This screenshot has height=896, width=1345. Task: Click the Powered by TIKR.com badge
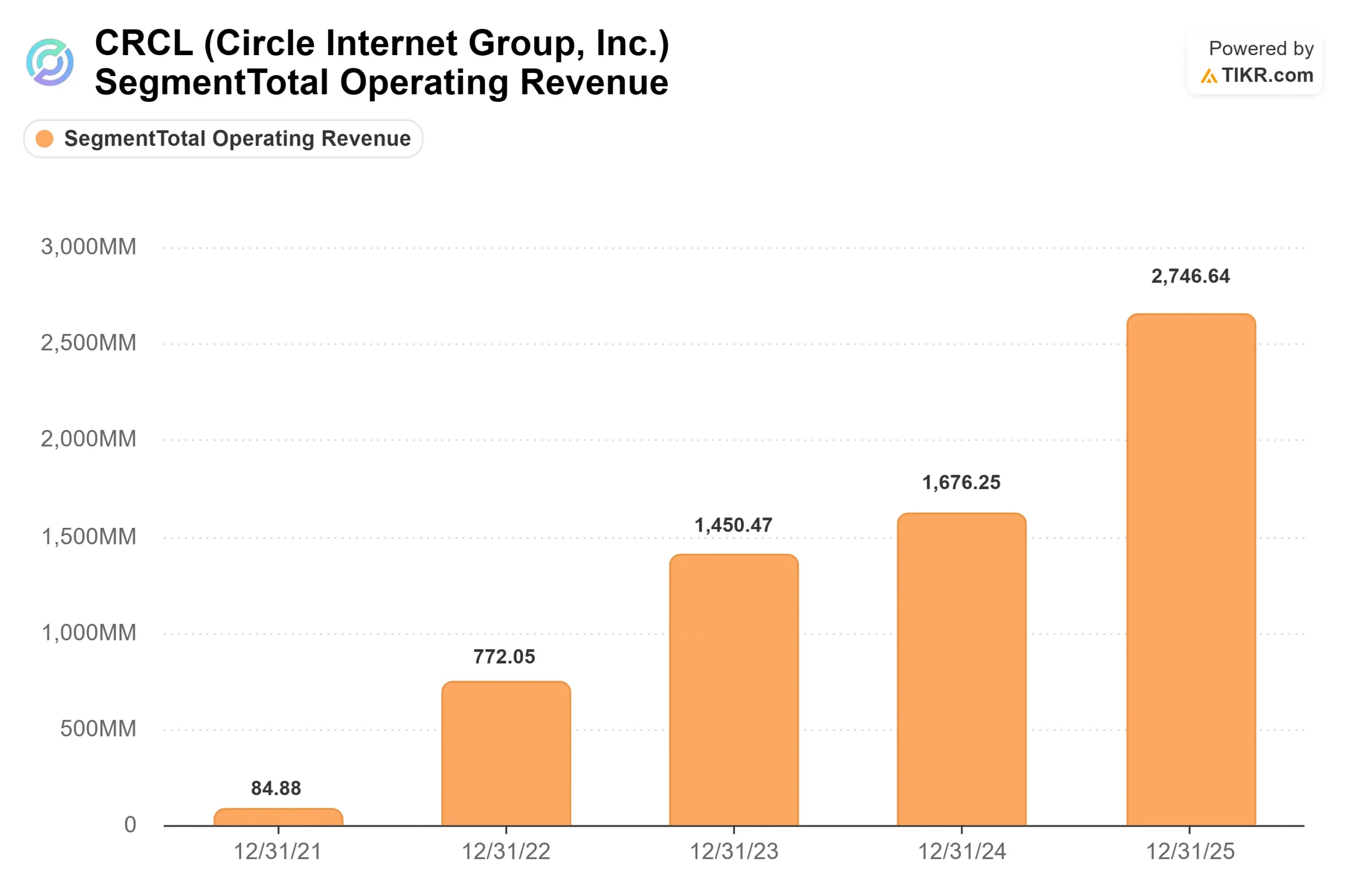click(1254, 62)
